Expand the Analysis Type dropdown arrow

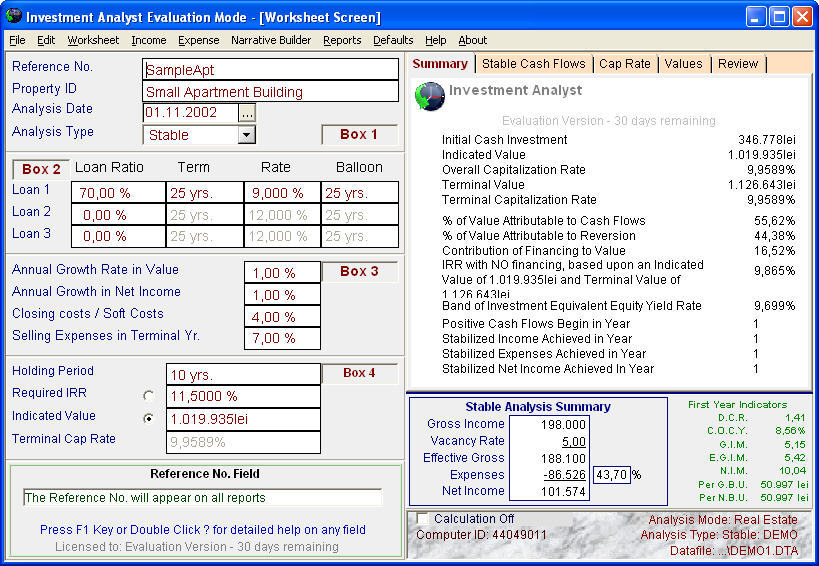click(246, 135)
